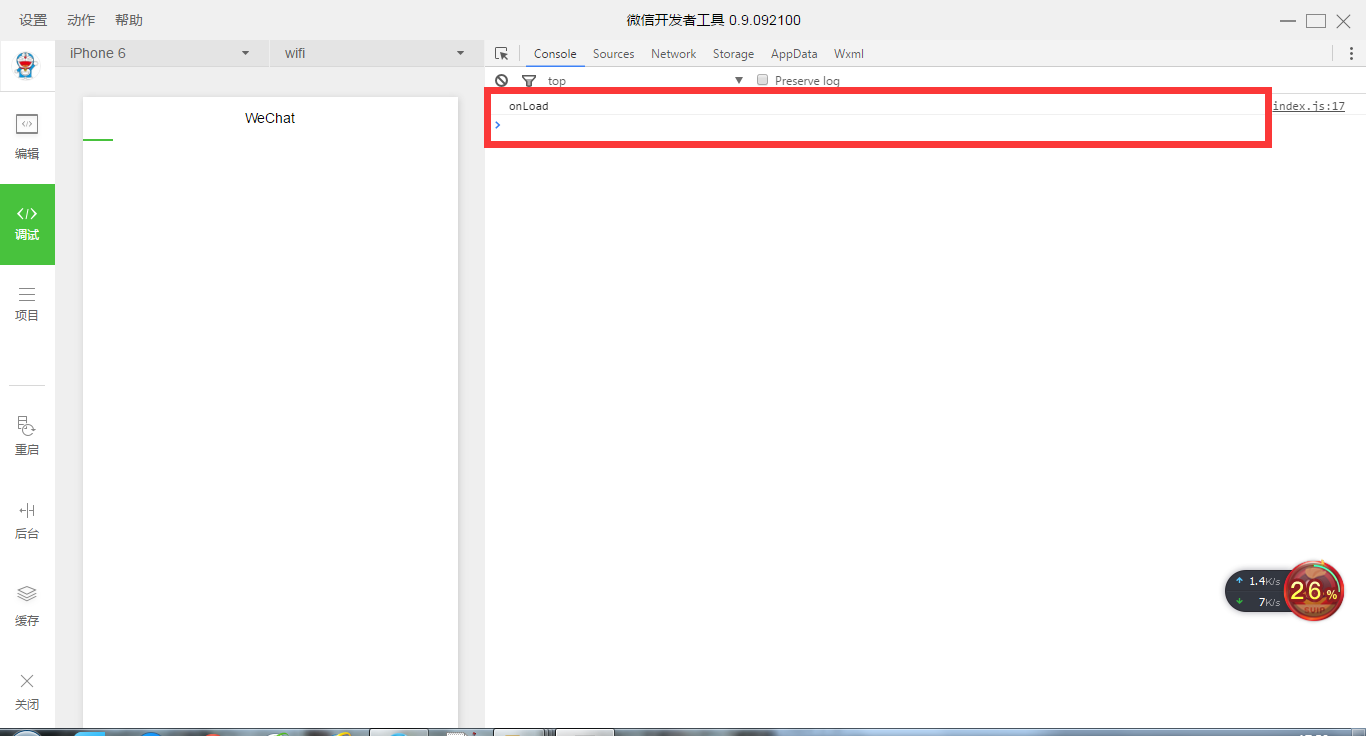
Task: Click the 重启 restart button
Action: click(27, 436)
